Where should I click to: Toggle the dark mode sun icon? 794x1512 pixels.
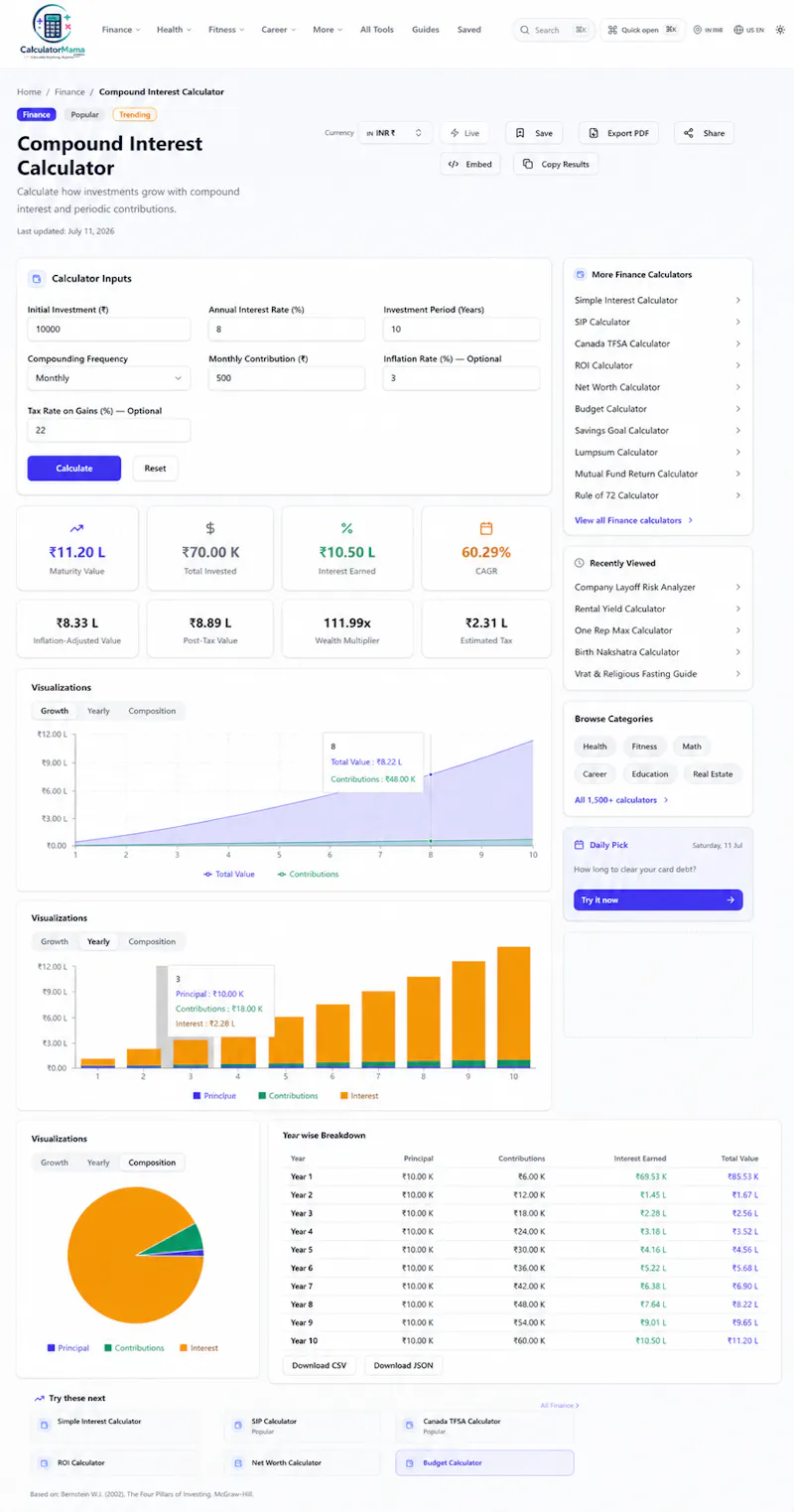(780, 30)
